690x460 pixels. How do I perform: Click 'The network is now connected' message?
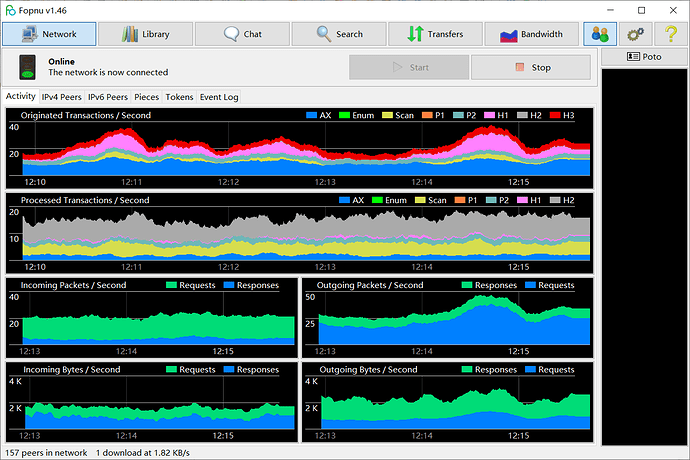pos(108,72)
